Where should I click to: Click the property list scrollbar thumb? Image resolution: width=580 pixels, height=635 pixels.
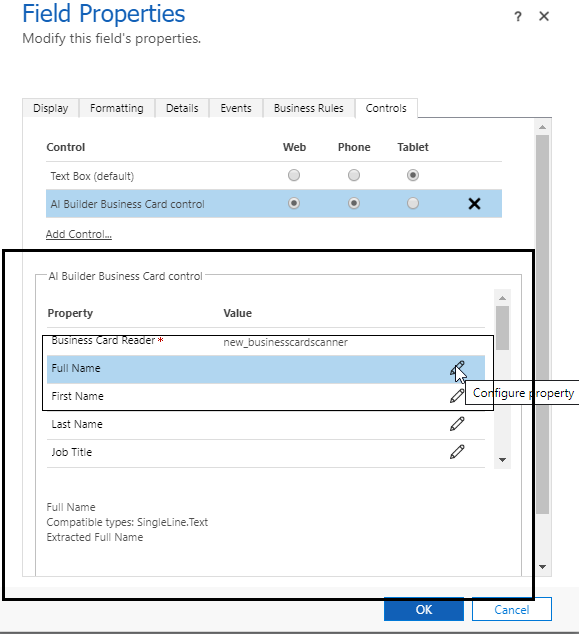pos(503,328)
